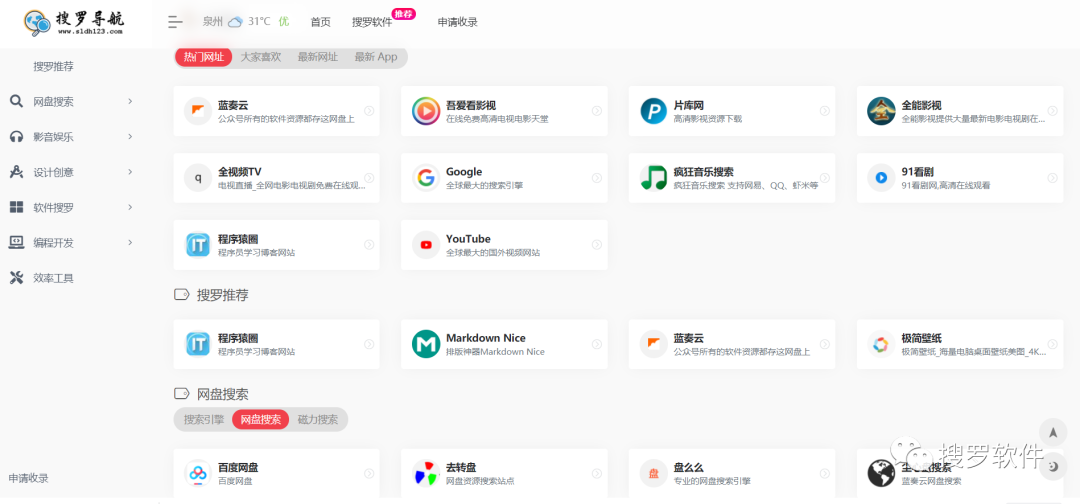Screen dimensions: 1080x504
Task: Open the 百度网盘 cloud icon
Action: coord(198,473)
